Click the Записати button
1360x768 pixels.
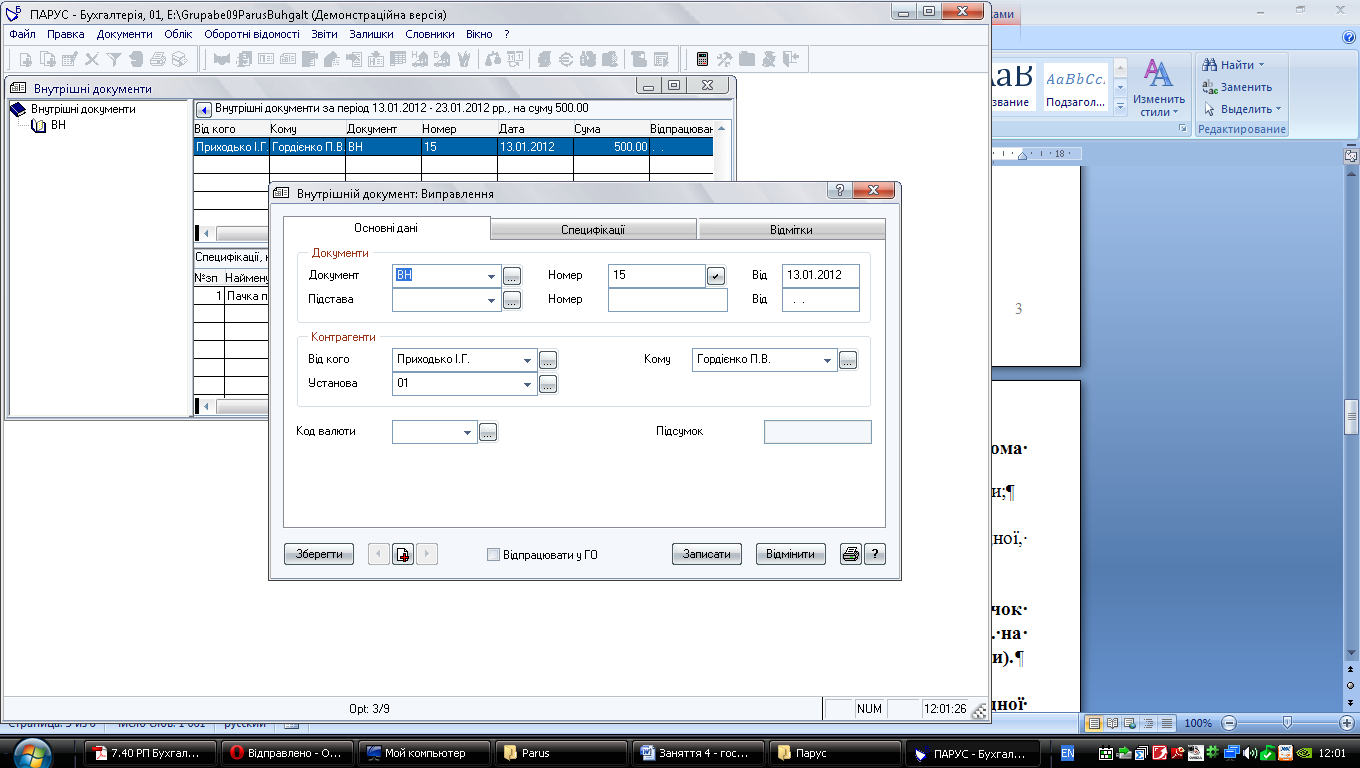click(x=707, y=554)
